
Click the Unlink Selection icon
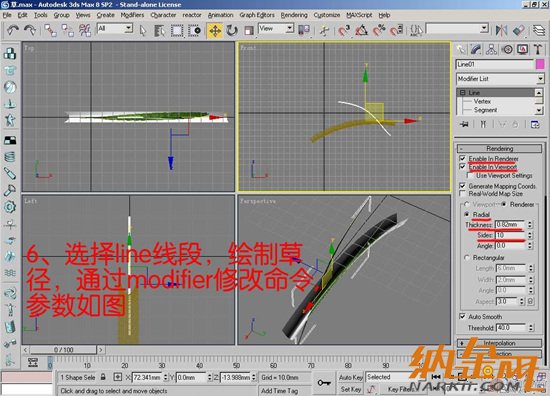67,30
